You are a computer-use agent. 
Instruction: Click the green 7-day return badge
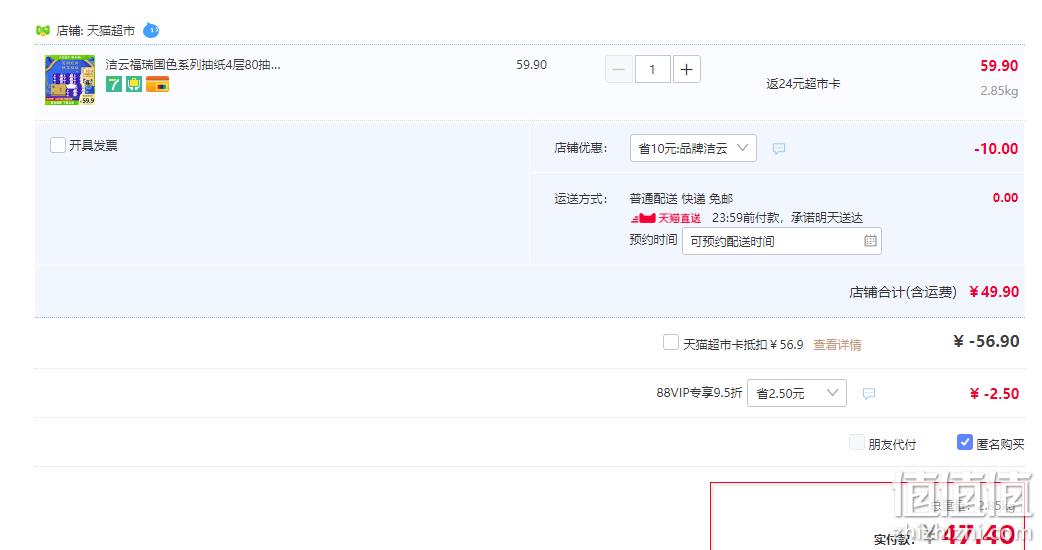[114, 84]
